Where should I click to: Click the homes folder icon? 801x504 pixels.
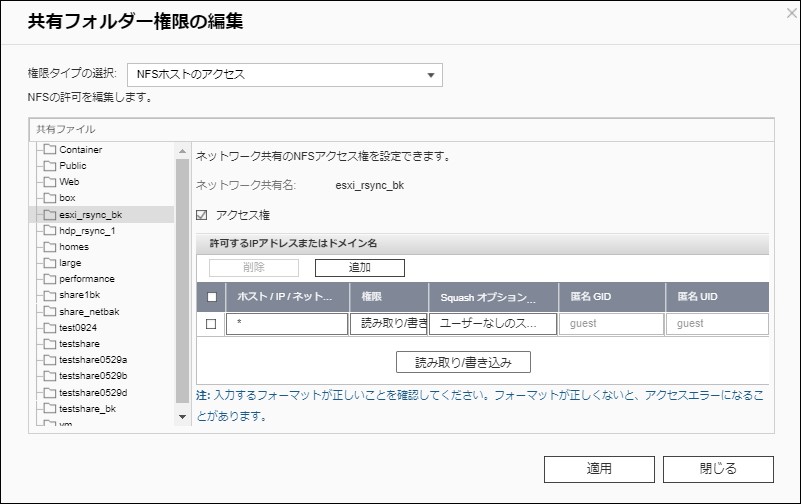point(50,247)
